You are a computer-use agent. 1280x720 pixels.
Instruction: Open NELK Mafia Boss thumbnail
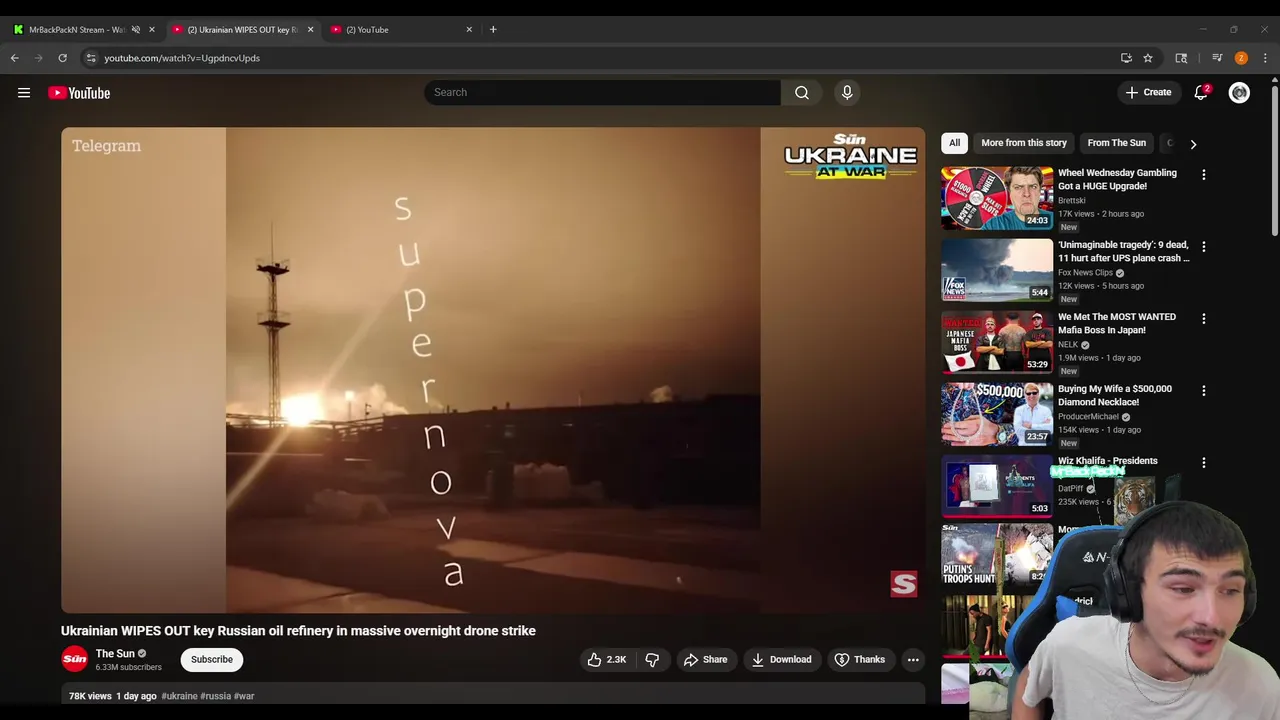coord(997,342)
